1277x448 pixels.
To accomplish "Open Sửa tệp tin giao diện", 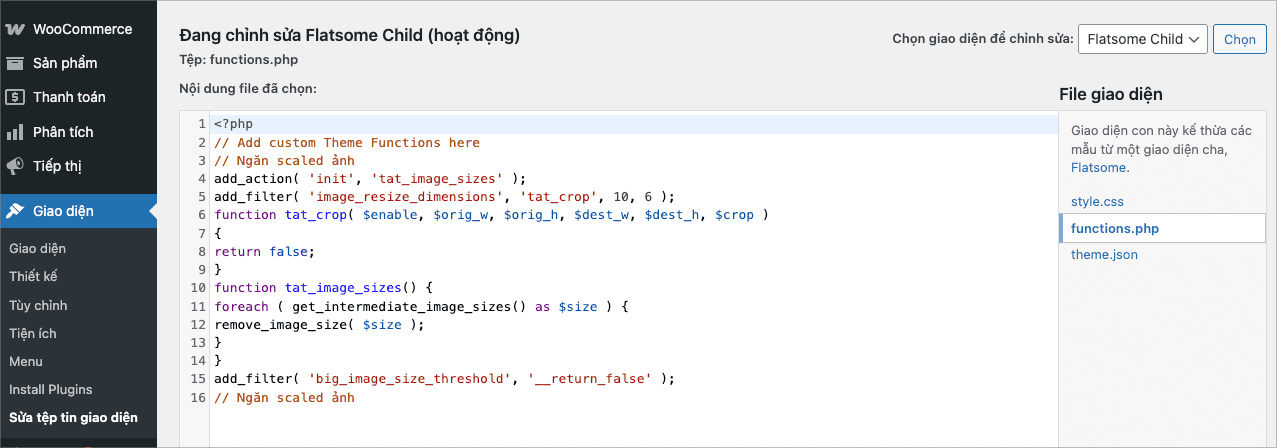I will click(73, 417).
